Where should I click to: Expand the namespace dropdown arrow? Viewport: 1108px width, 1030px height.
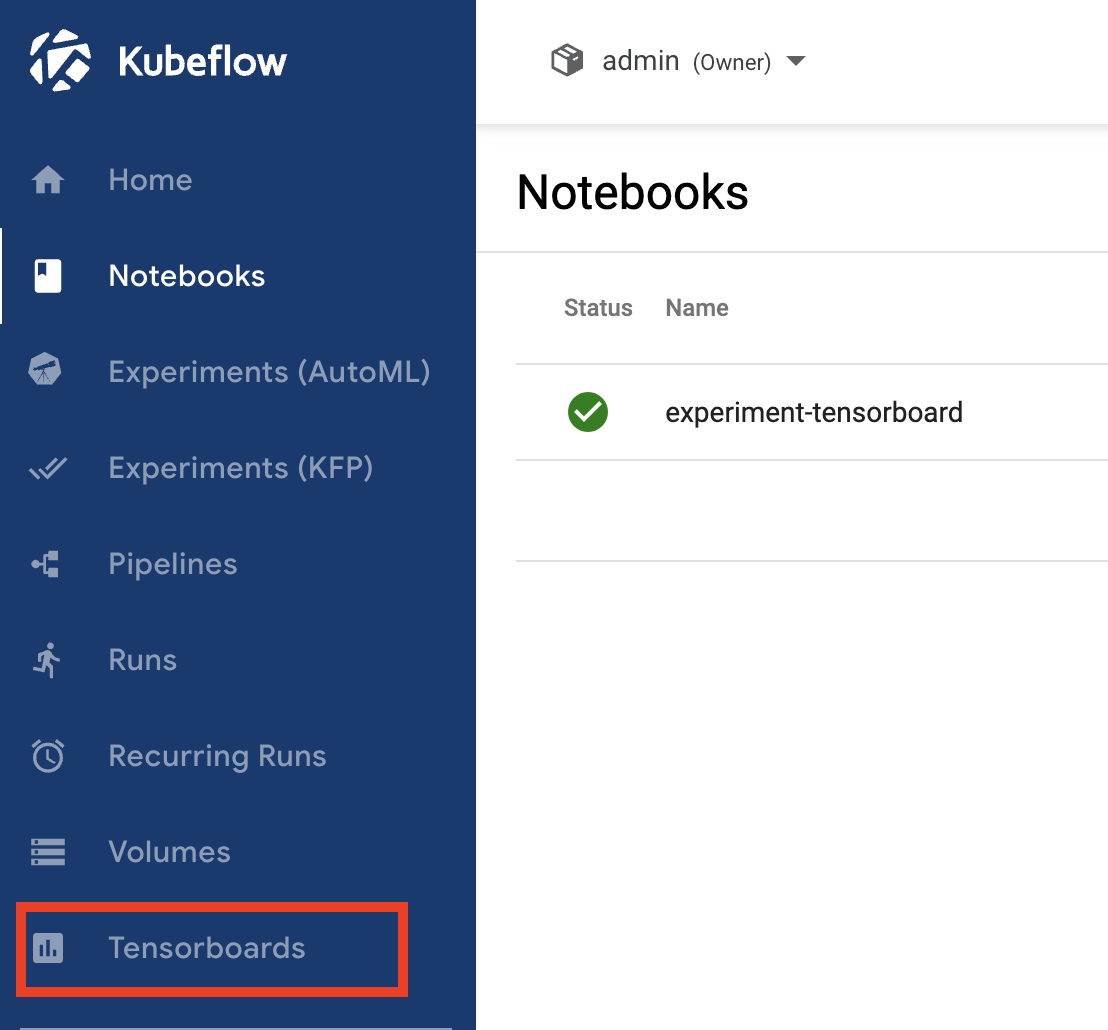click(x=796, y=62)
